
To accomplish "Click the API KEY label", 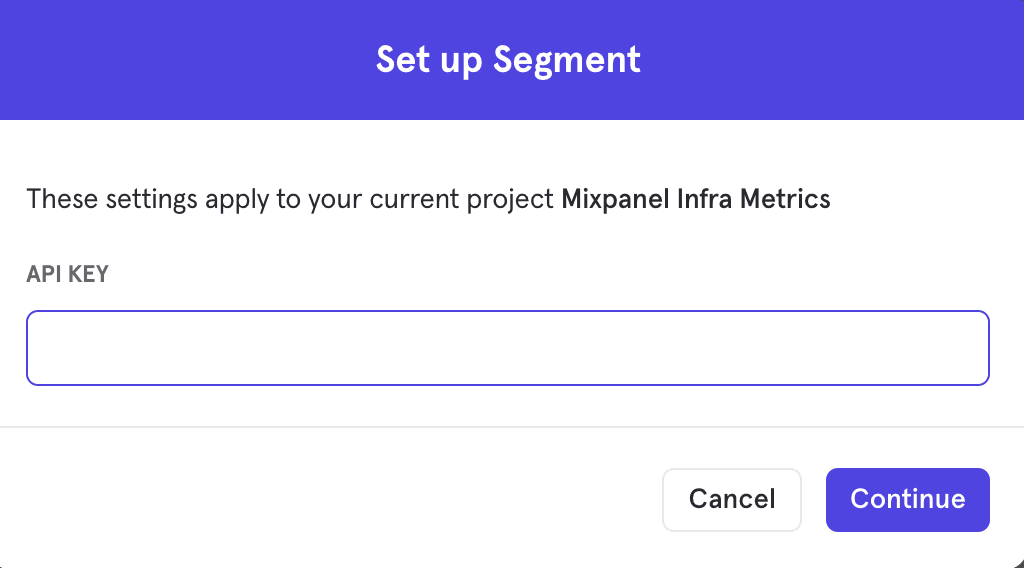I will [67, 275].
